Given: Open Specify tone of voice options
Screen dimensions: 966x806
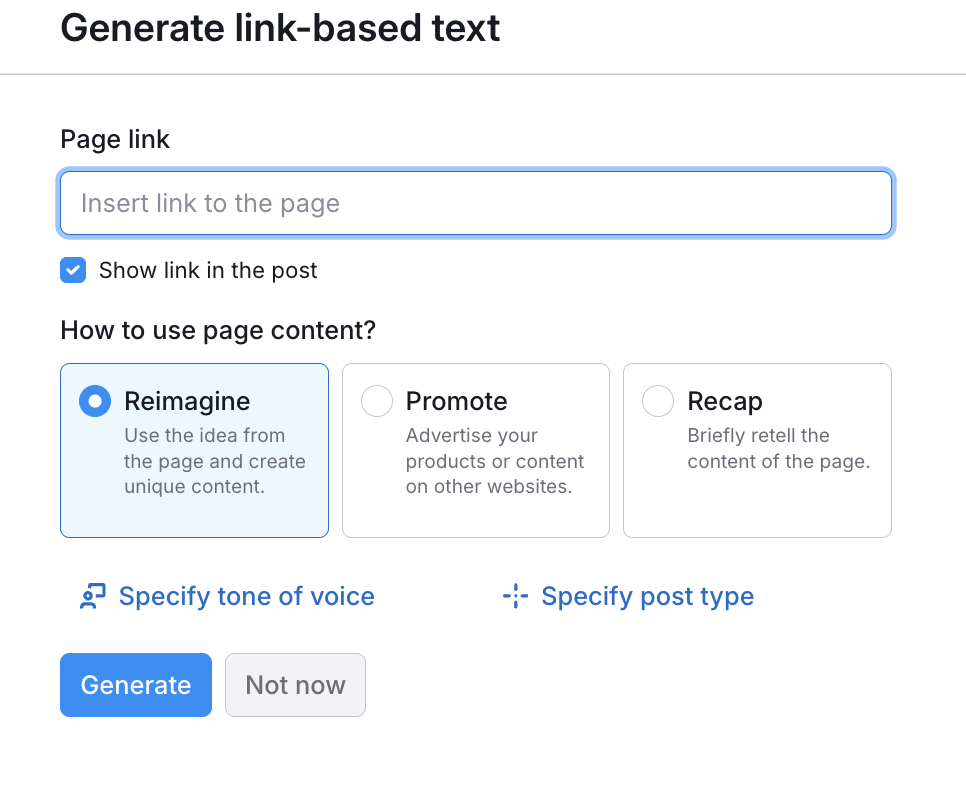Looking at the screenshot, I should pyautogui.click(x=246, y=595).
